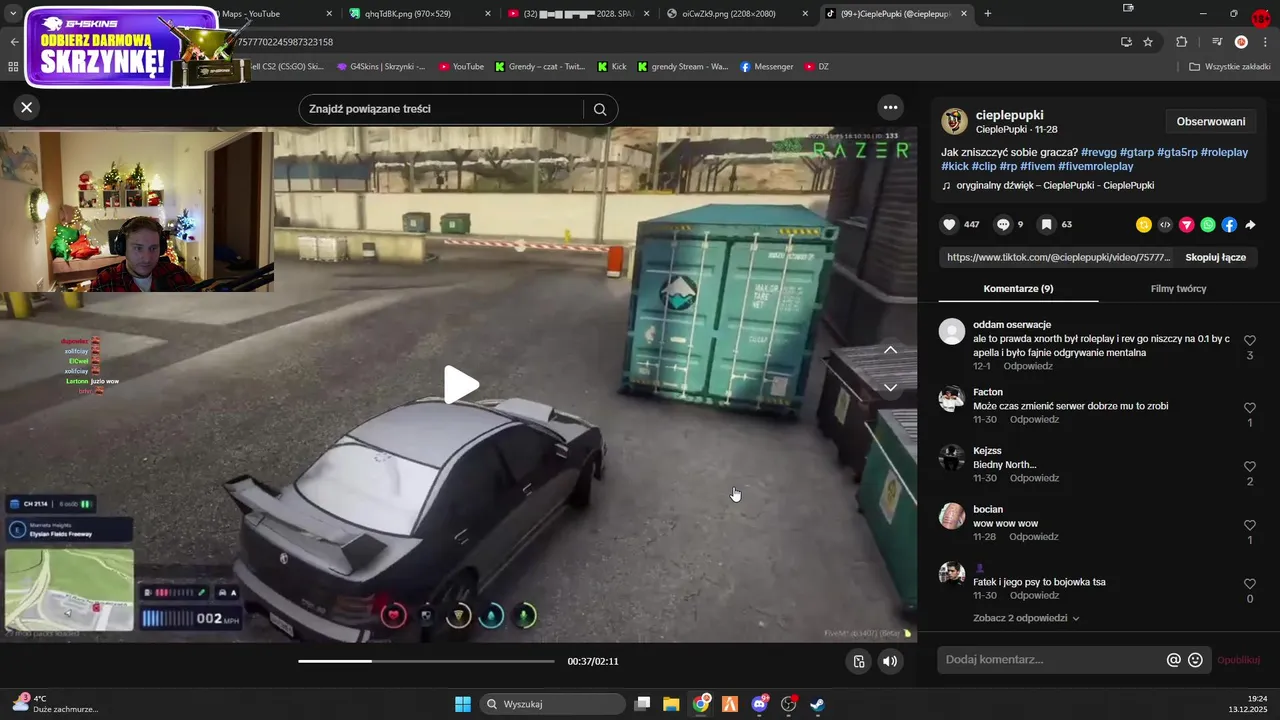Open comments via the speech bubble icon
Viewport: 1280px width, 720px height.
tap(1003, 225)
